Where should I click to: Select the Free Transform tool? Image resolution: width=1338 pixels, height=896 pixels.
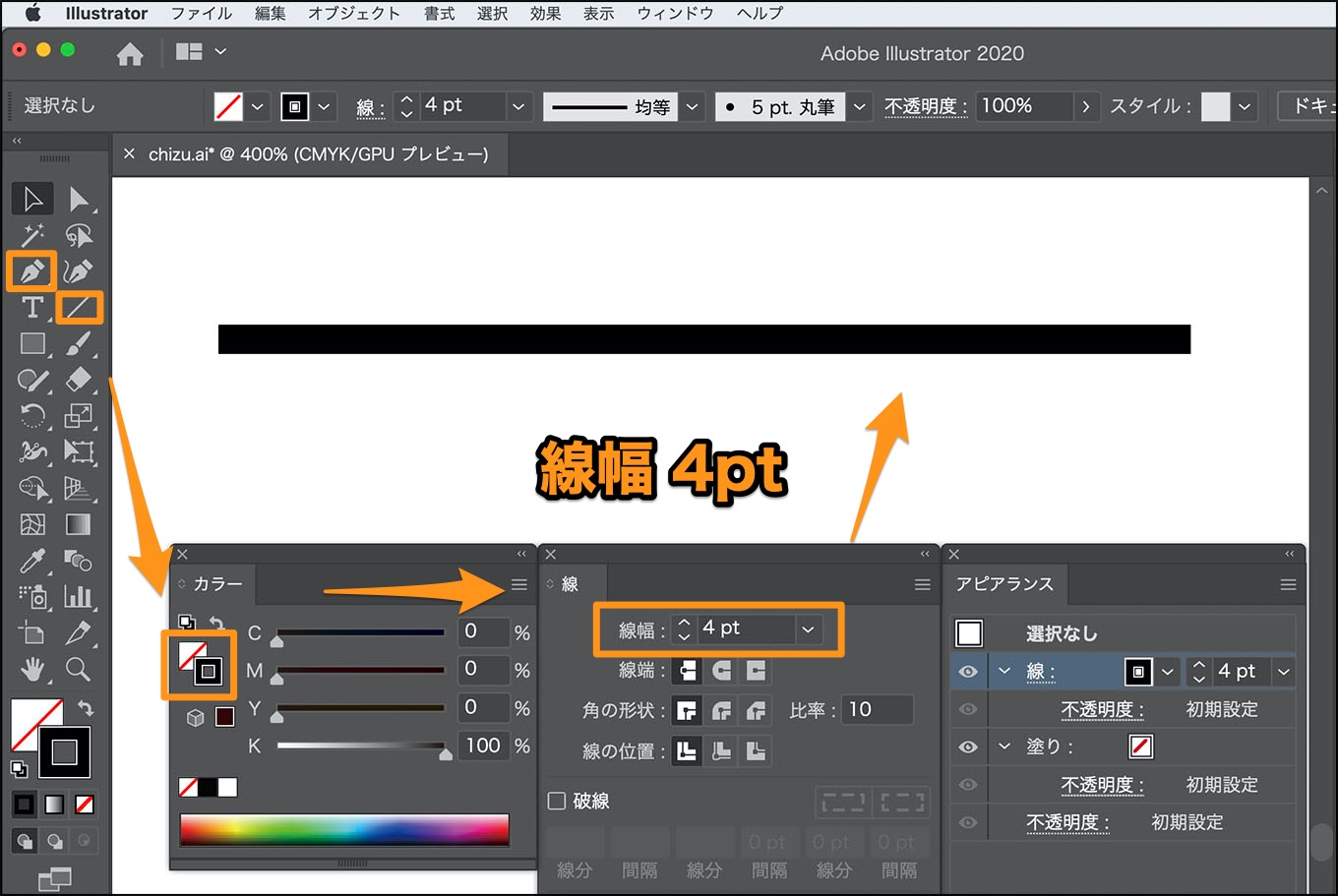[x=79, y=451]
